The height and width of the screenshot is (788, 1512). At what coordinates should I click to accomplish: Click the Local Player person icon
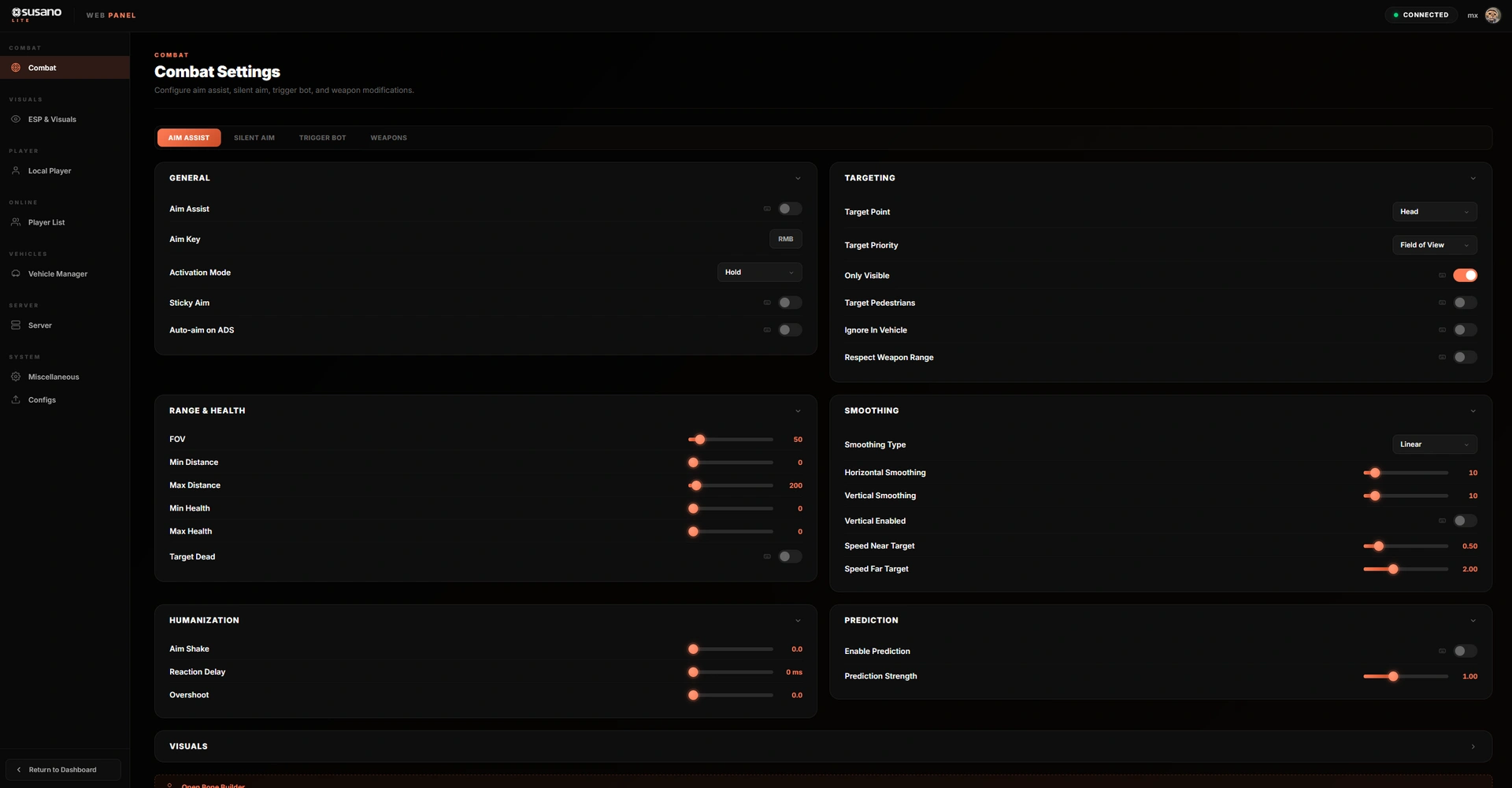pos(16,170)
